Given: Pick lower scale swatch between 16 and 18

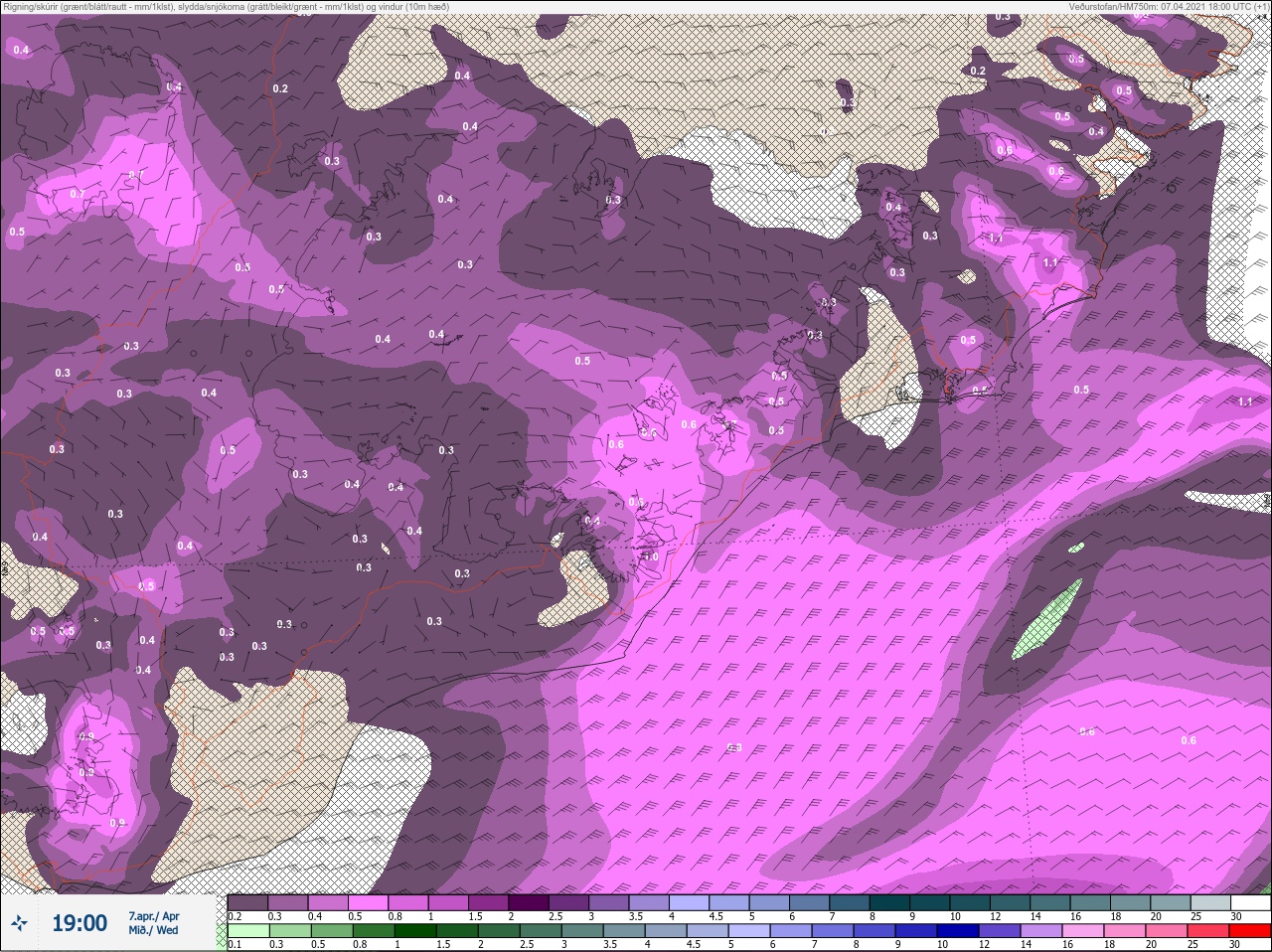Looking at the screenshot, I should pos(1083,931).
